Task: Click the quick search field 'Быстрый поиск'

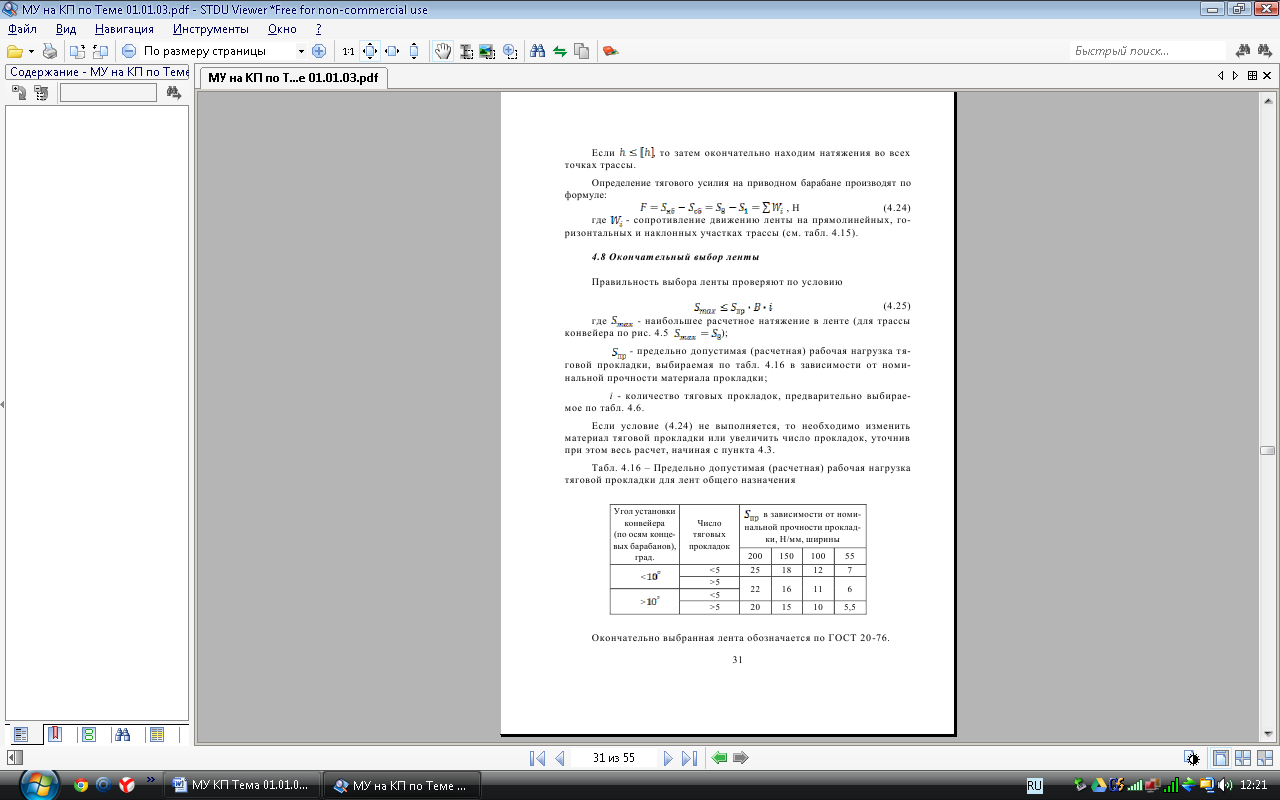Action: (x=1147, y=51)
